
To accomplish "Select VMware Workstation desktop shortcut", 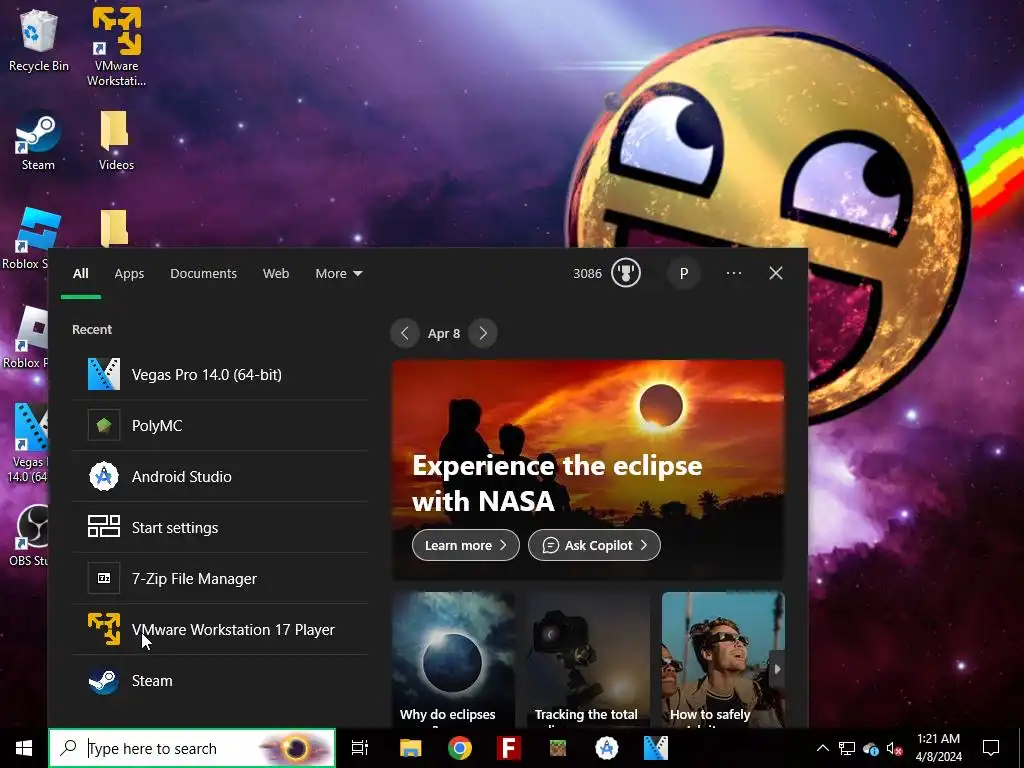I will (x=116, y=47).
